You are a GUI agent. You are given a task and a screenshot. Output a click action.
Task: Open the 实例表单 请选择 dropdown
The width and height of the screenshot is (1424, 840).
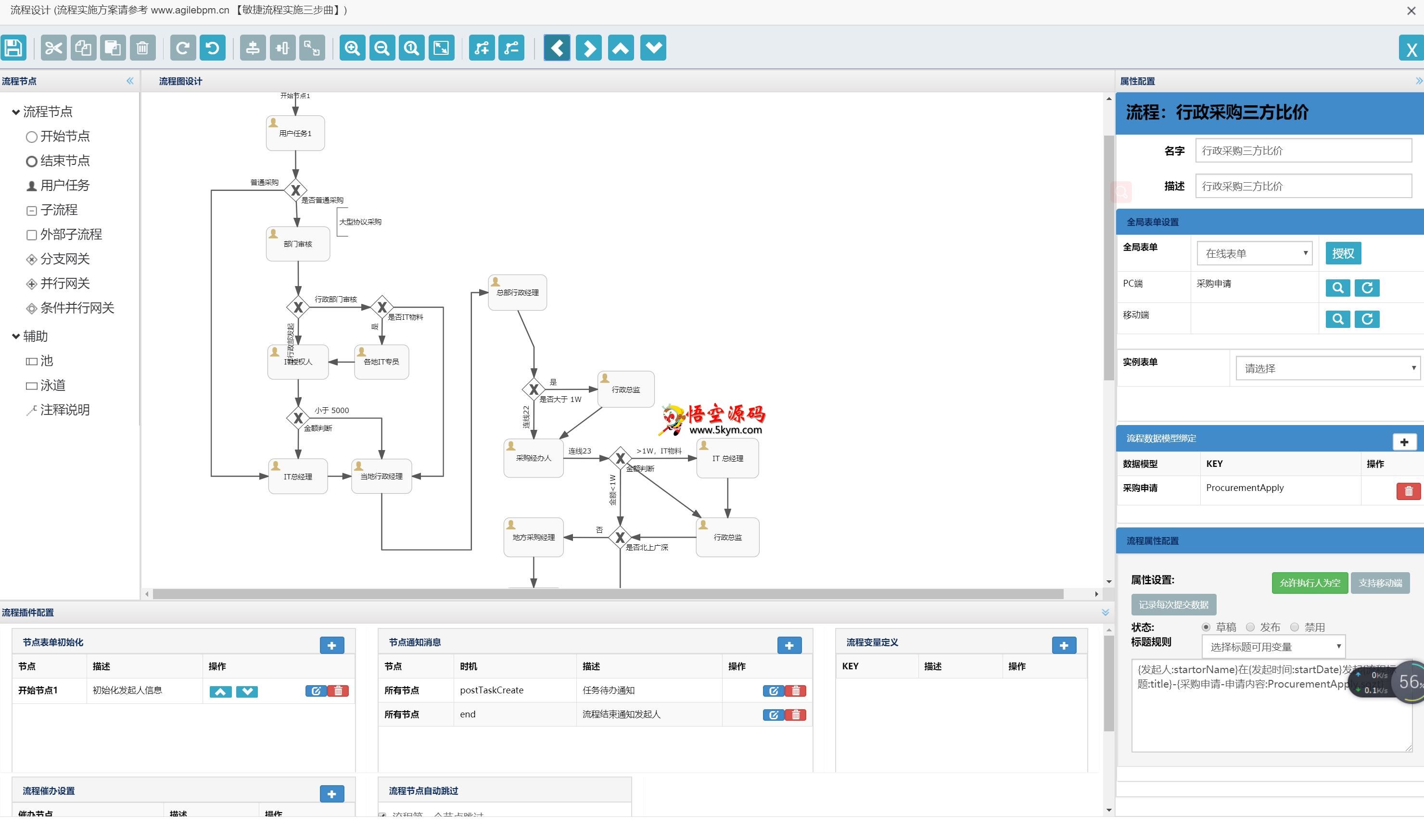1328,368
